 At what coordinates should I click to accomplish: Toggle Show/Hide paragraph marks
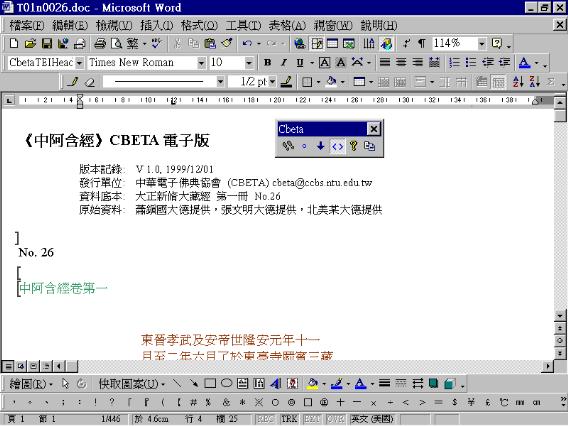point(422,44)
